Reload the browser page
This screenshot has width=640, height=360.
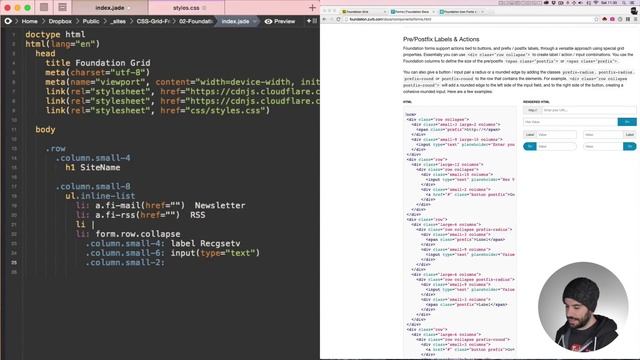click(338, 19)
